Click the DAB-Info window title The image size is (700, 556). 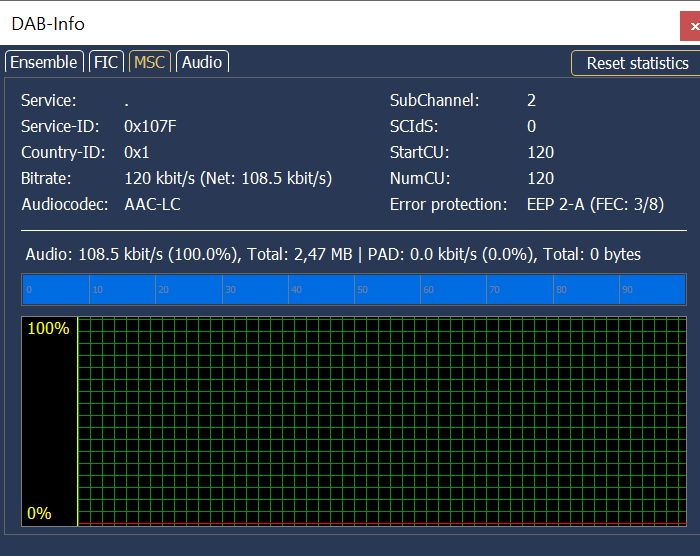click(48, 24)
